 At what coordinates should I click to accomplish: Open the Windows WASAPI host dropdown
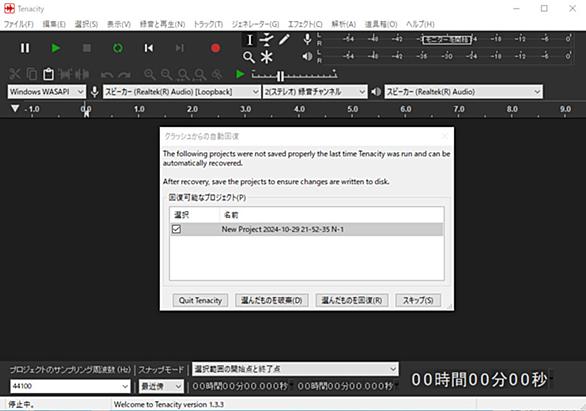click(47, 92)
